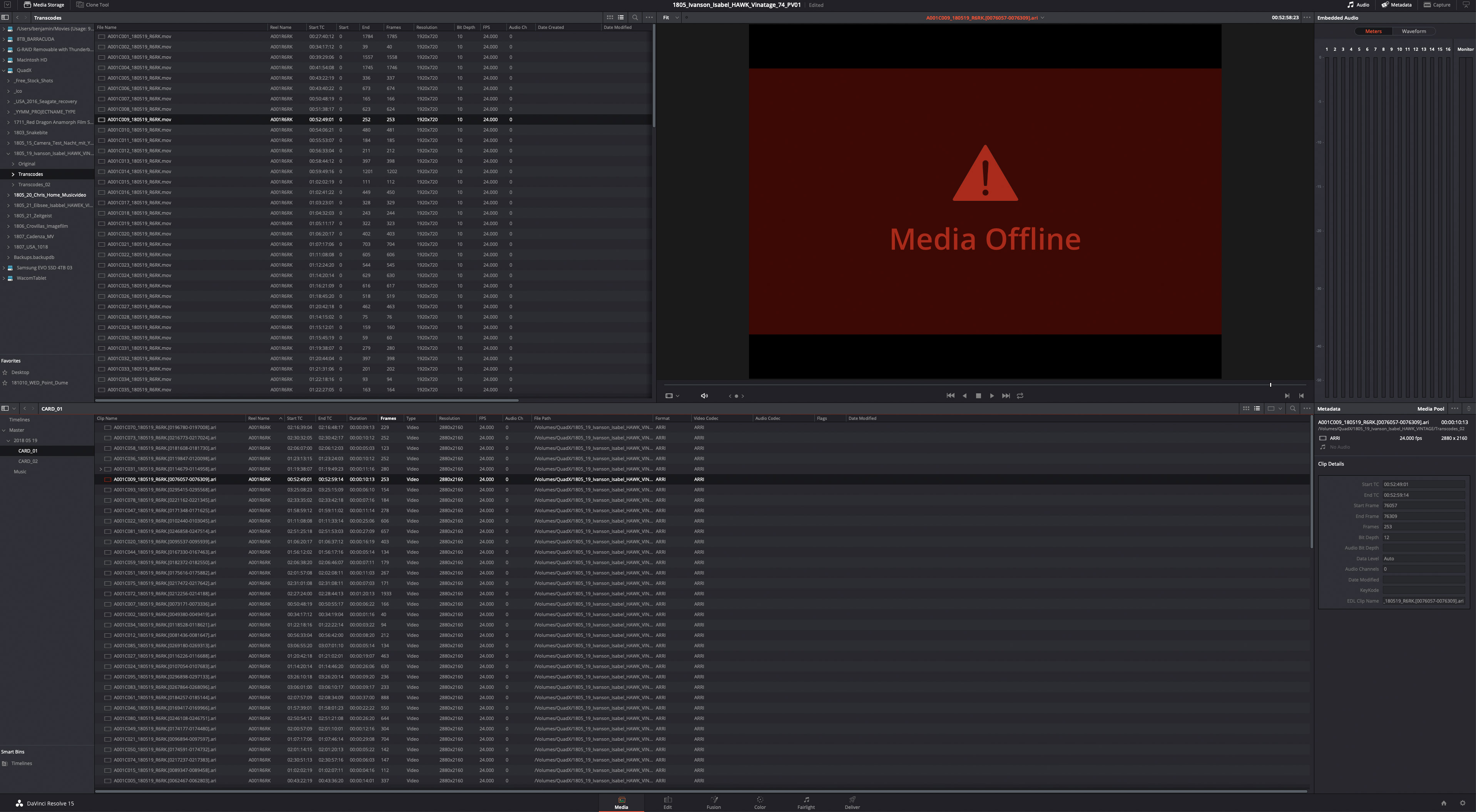This screenshot has height=812, width=1476.
Task: Collapse the Master bin
Action: [x=4, y=430]
